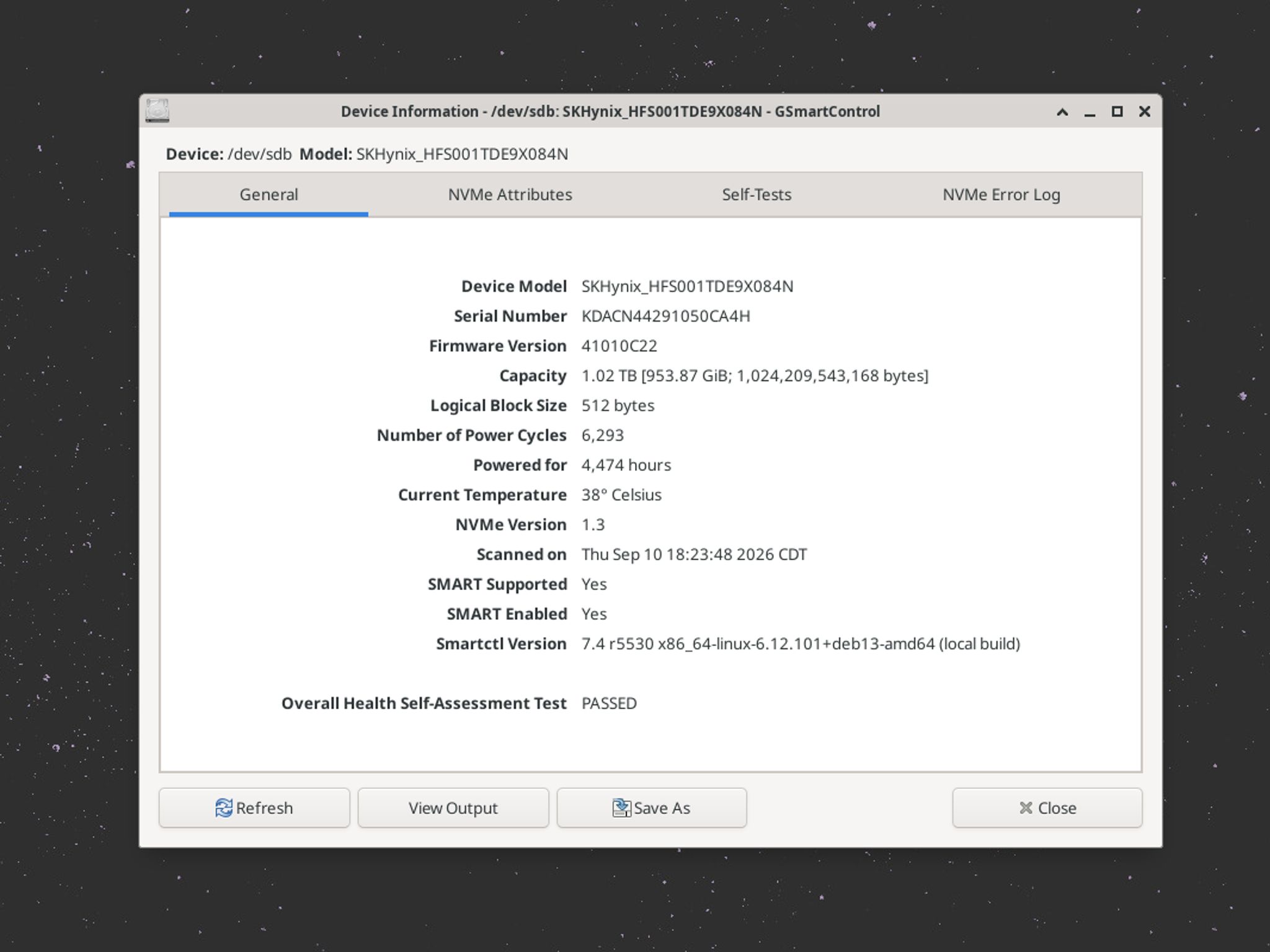Select the Smartctl Version value
Viewport: 1270px width, 952px height.
click(801, 643)
